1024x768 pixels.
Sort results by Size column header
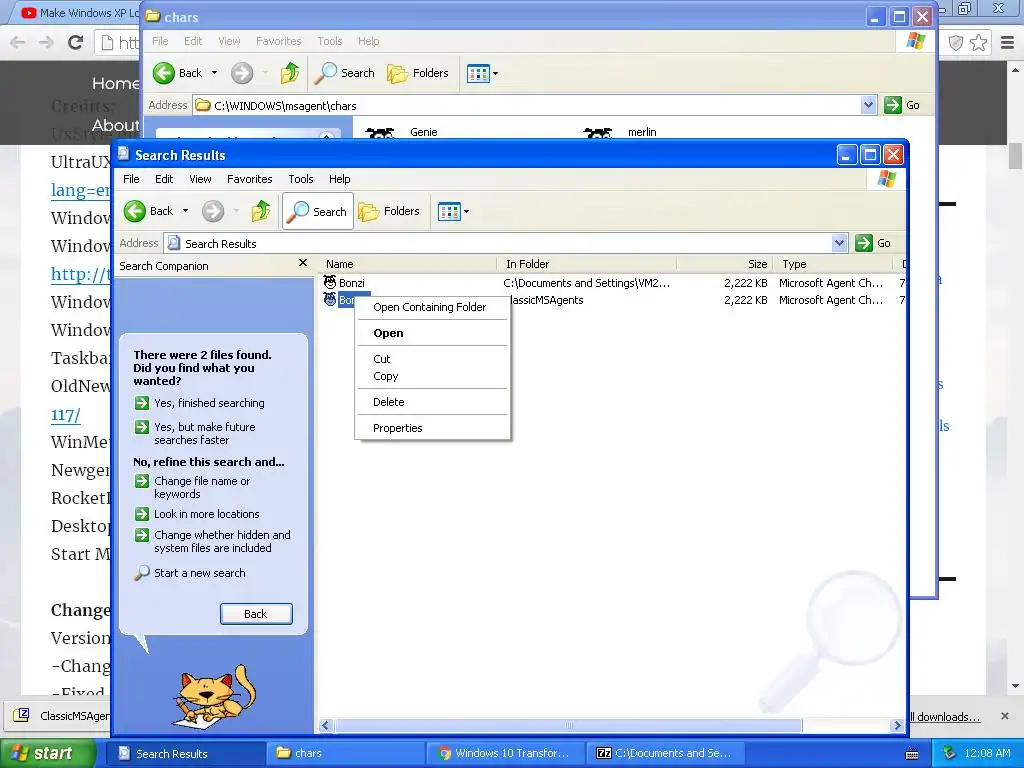coord(725,264)
